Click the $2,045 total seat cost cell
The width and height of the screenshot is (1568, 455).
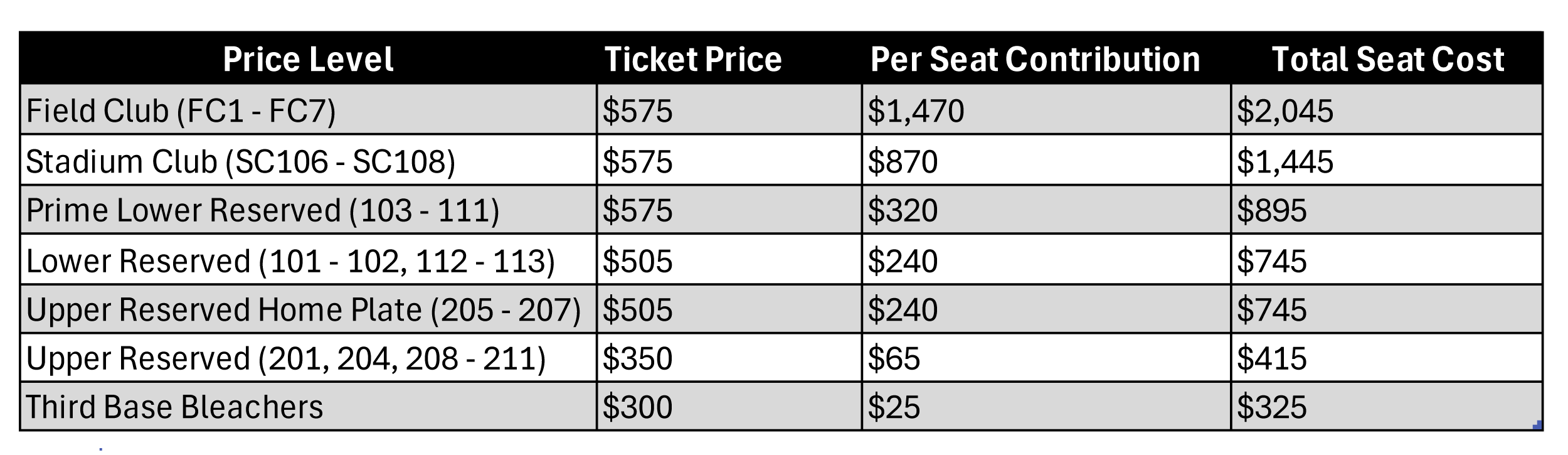1285,111
